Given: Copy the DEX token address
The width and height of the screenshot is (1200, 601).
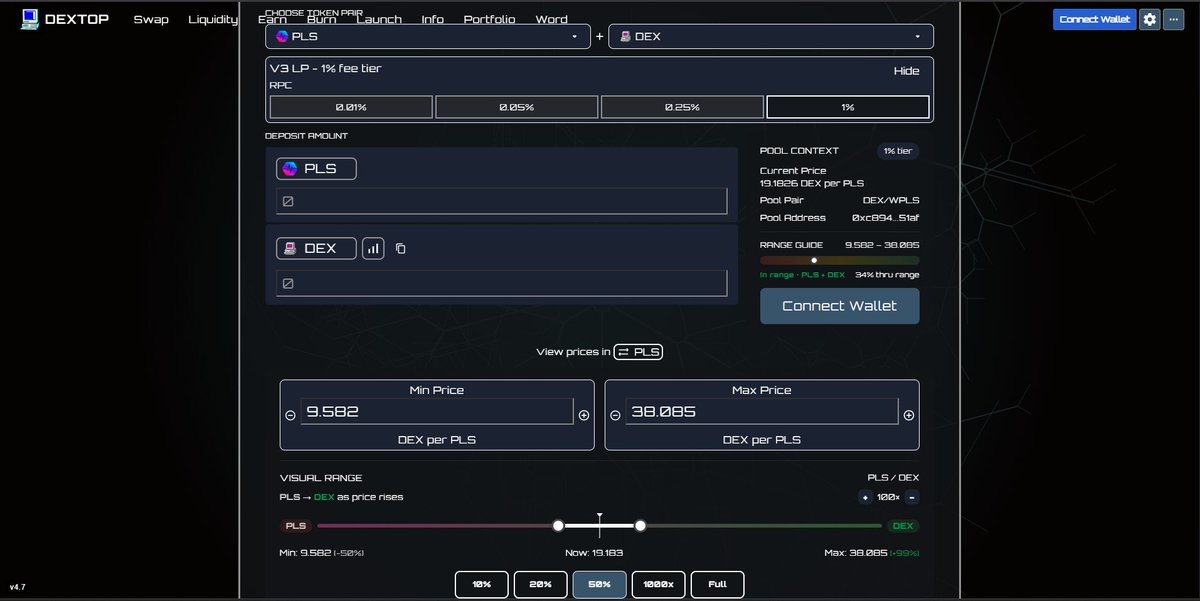Looking at the screenshot, I should (400, 248).
